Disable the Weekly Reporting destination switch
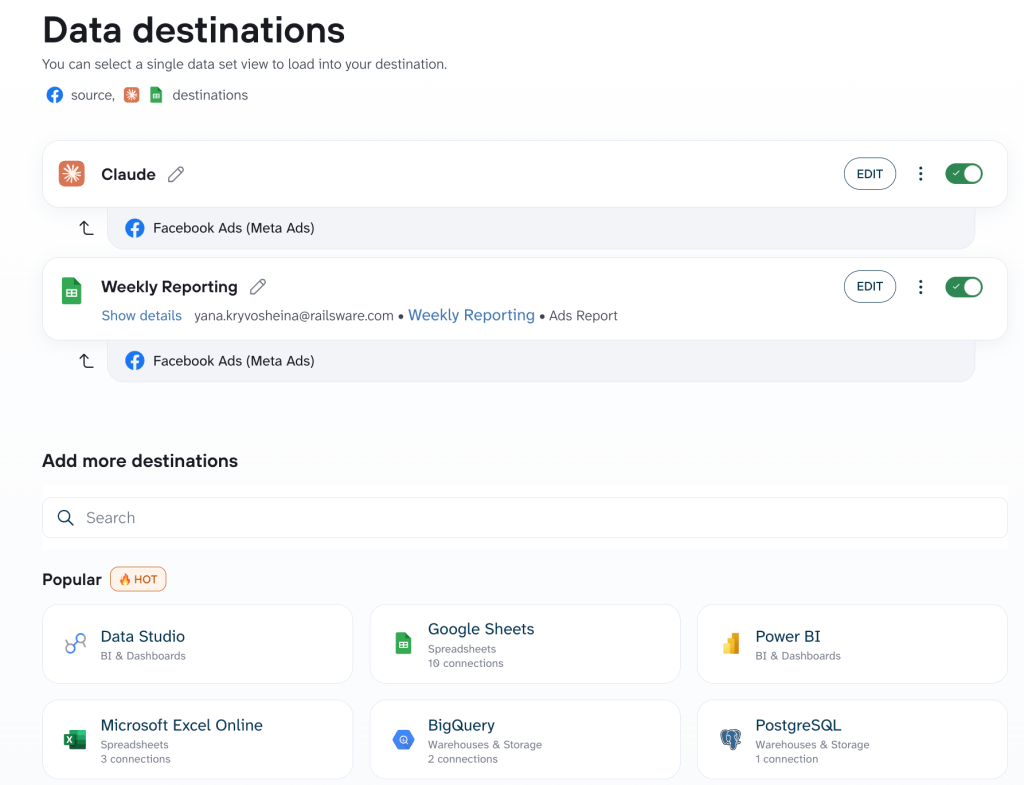This screenshot has width=1024, height=785. (964, 287)
